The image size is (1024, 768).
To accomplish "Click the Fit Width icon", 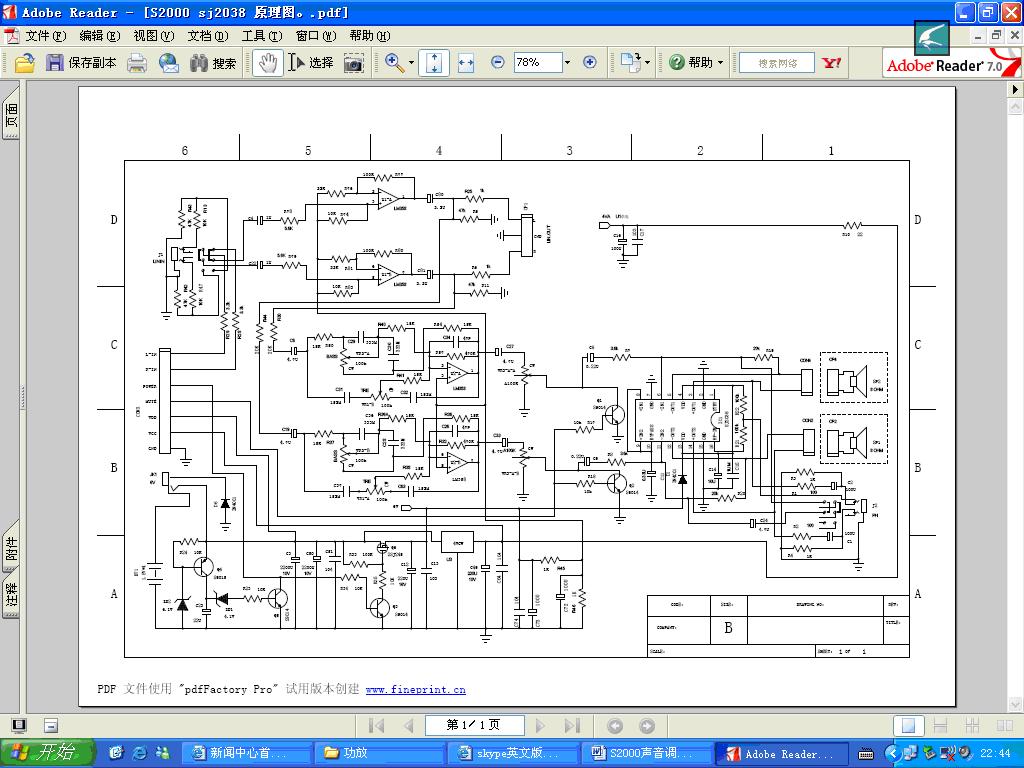I will coord(465,63).
